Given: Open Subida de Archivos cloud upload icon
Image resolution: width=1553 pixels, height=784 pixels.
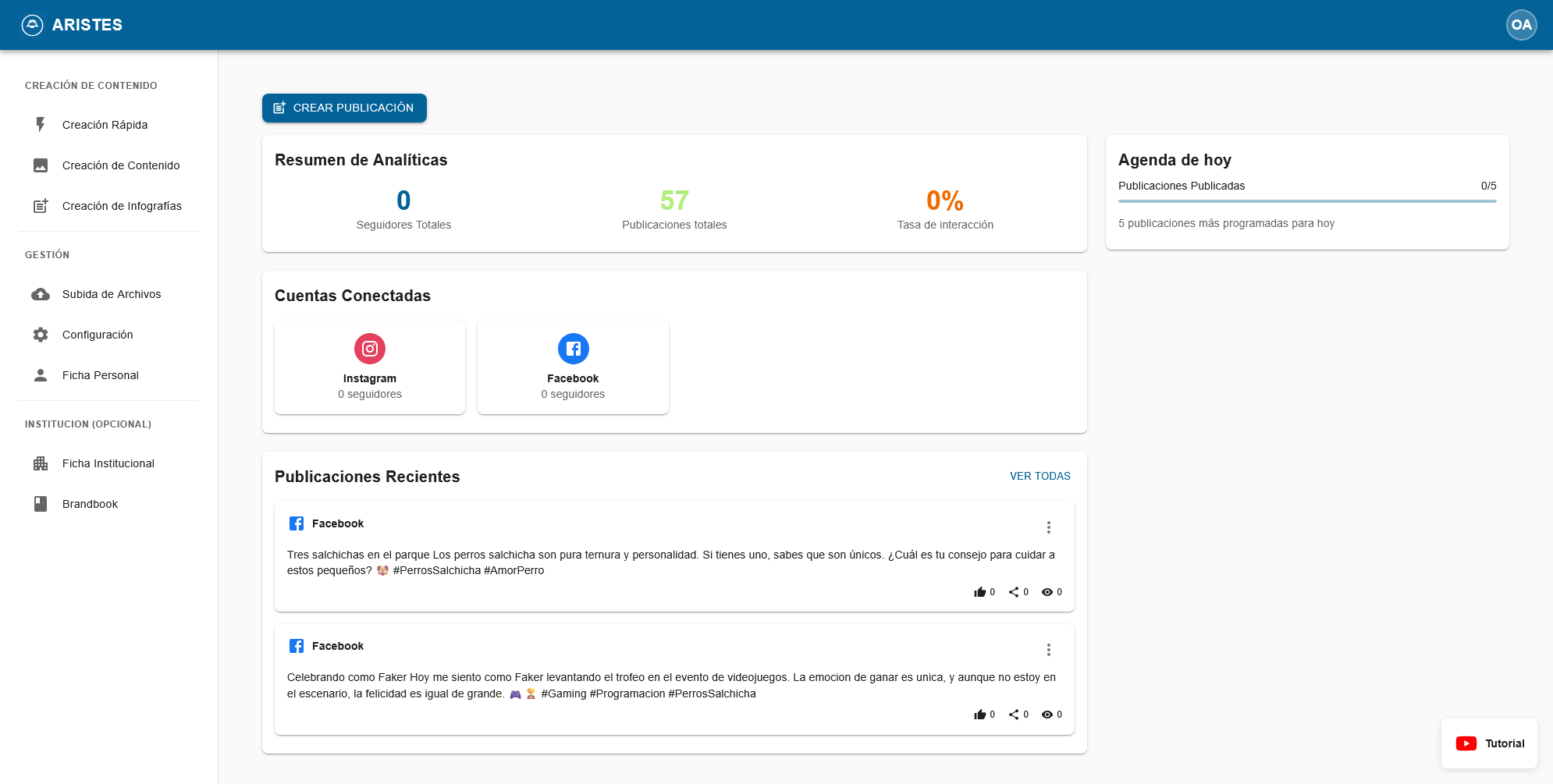Looking at the screenshot, I should [x=40, y=294].
